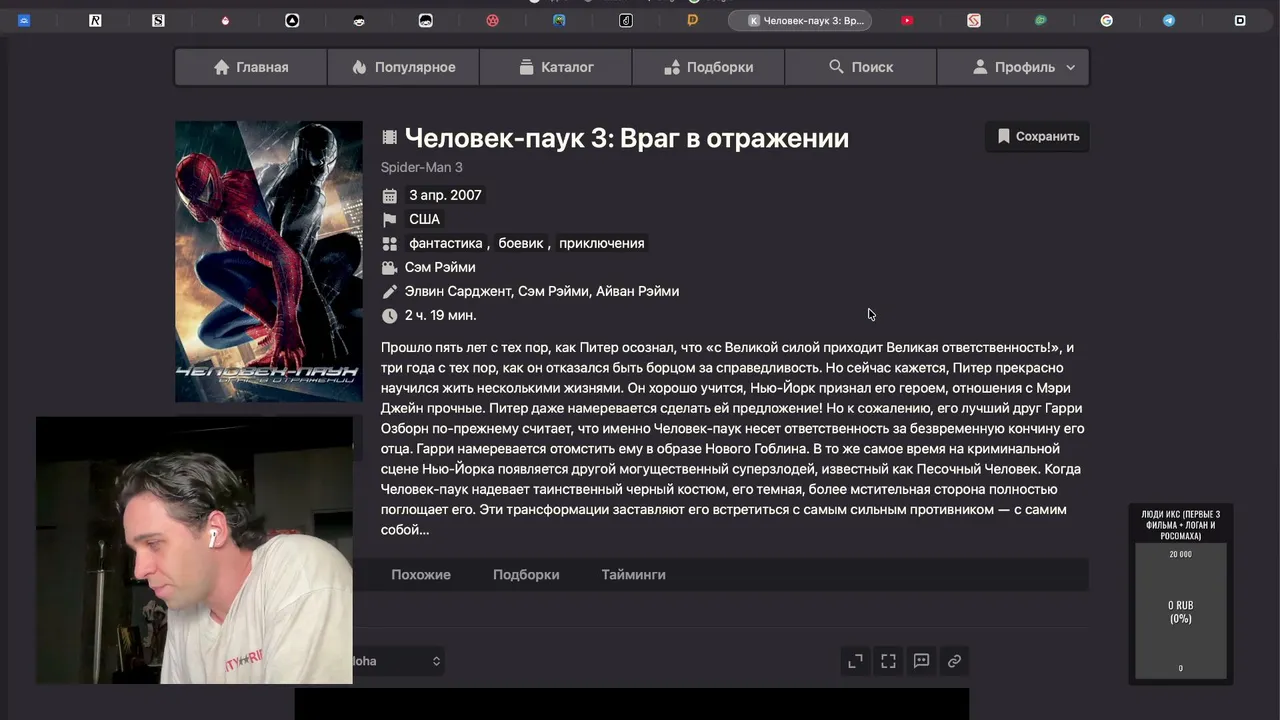Image resolution: width=1280 pixels, height=720 pixels.
Task: Click the genres grid icon
Action: click(x=390, y=244)
